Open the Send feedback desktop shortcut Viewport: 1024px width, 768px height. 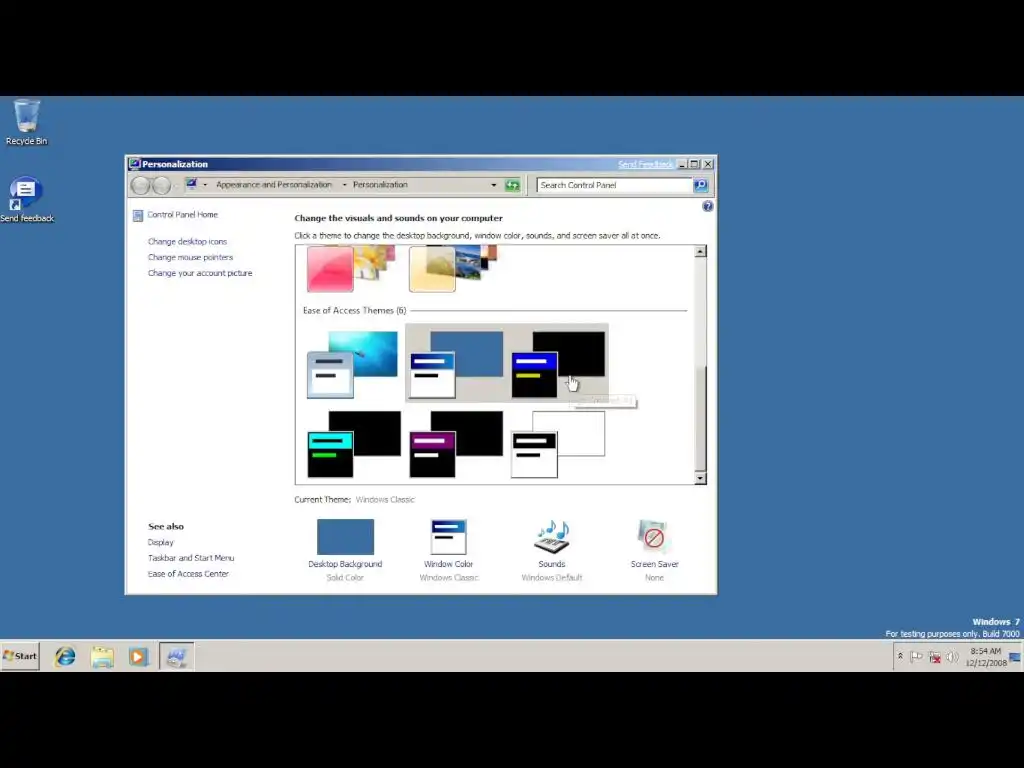26,199
